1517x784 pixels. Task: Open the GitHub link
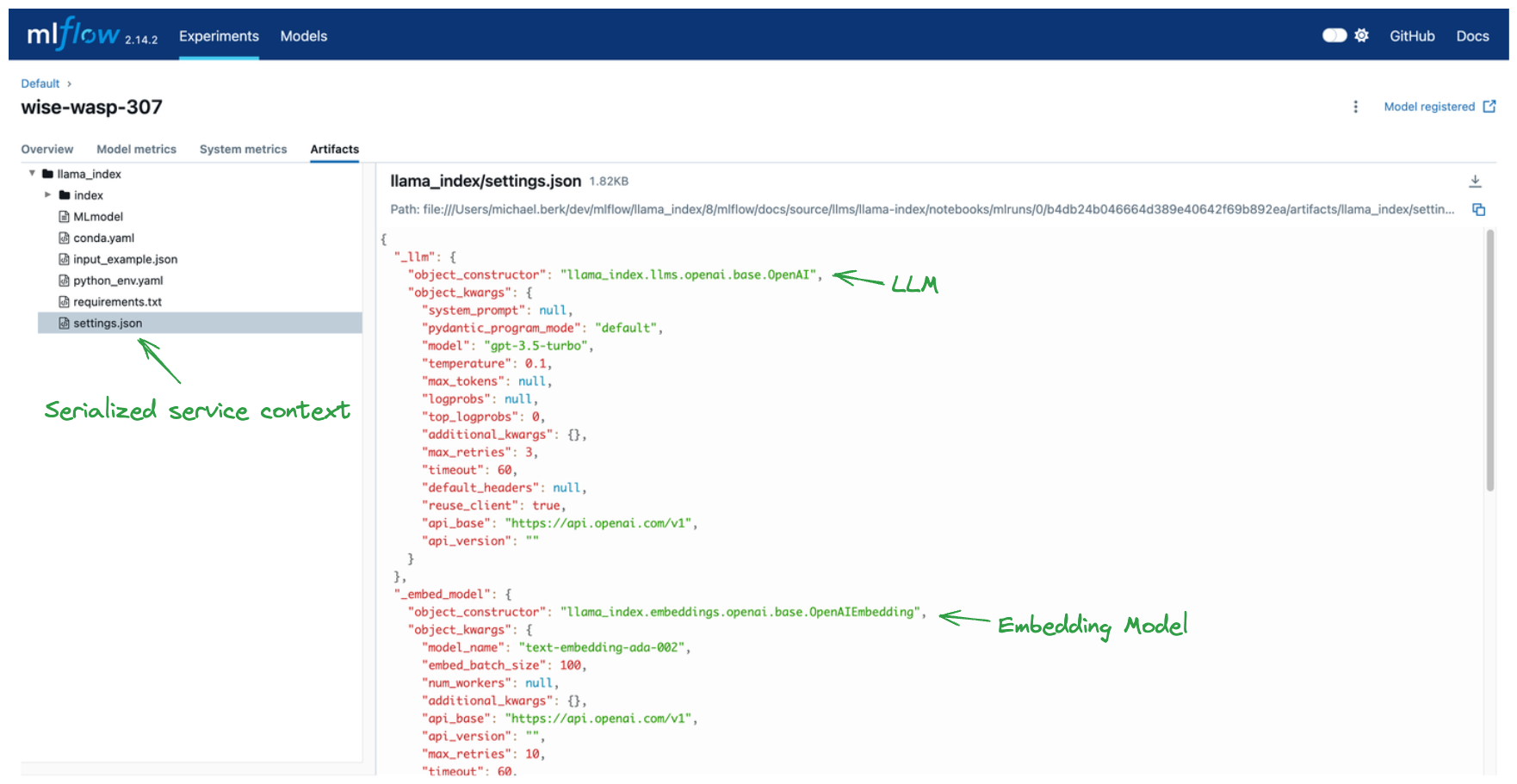1412,35
